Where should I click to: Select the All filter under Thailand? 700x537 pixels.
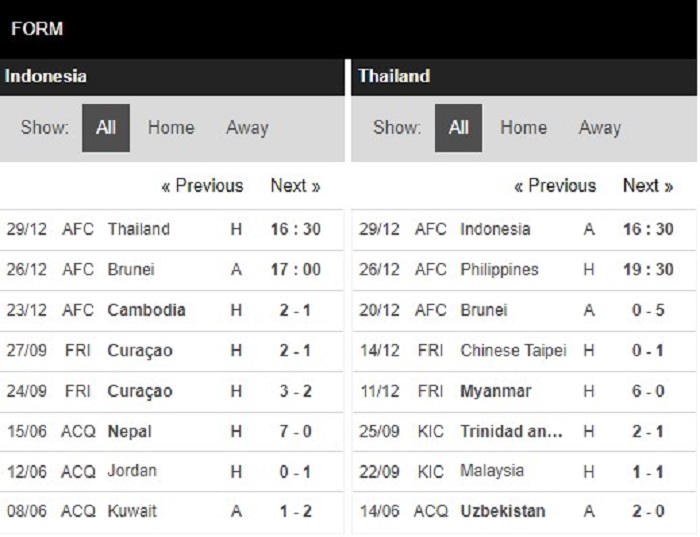coord(458,128)
